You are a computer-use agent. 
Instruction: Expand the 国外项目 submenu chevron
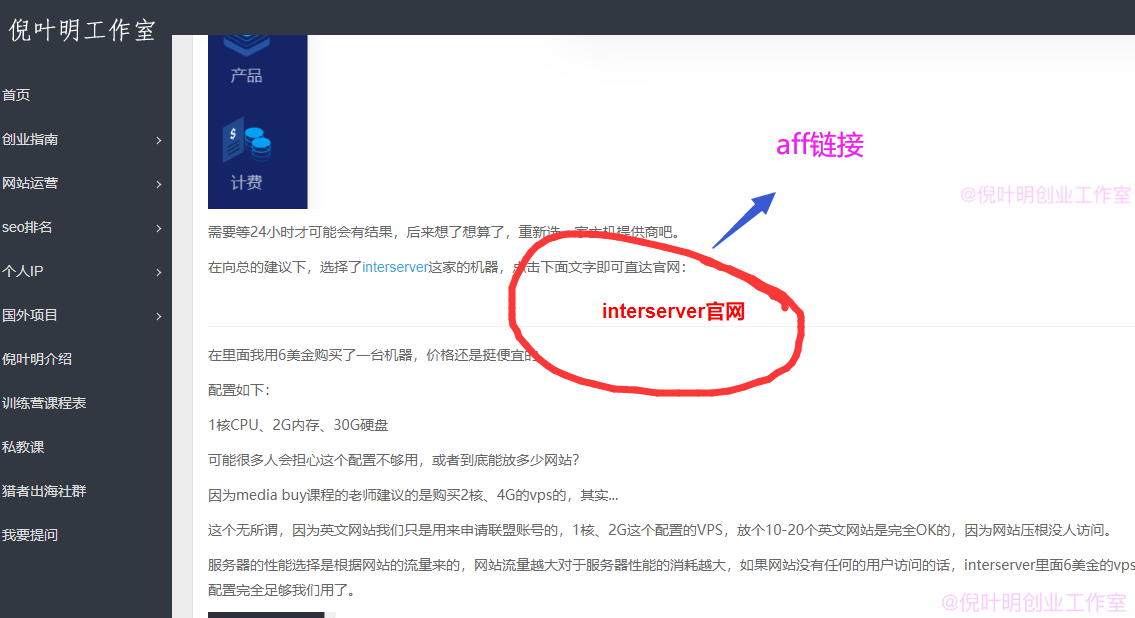159,316
